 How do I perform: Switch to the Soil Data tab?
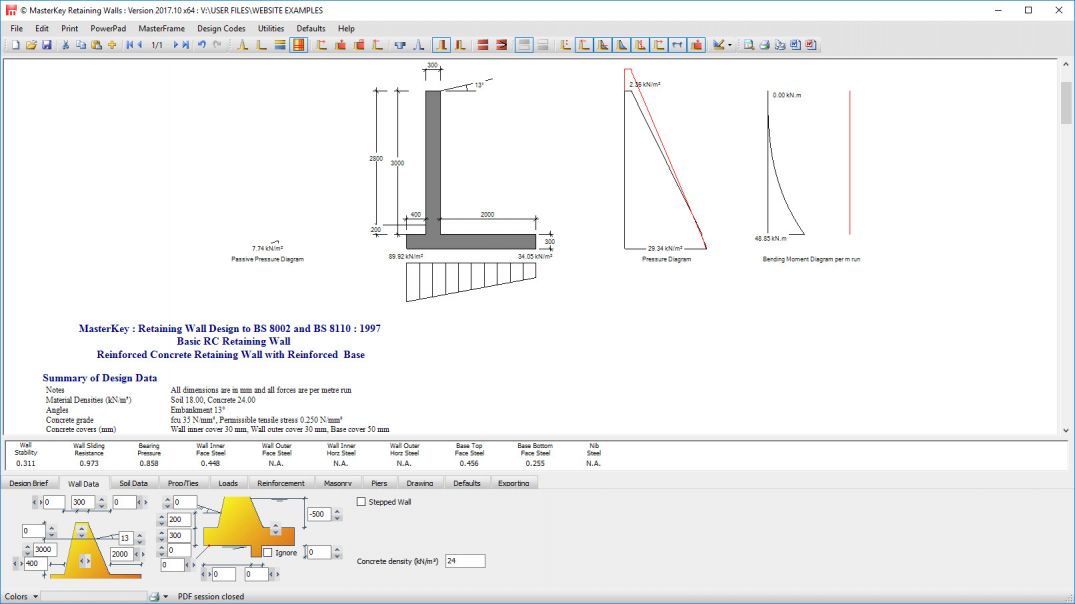(134, 483)
